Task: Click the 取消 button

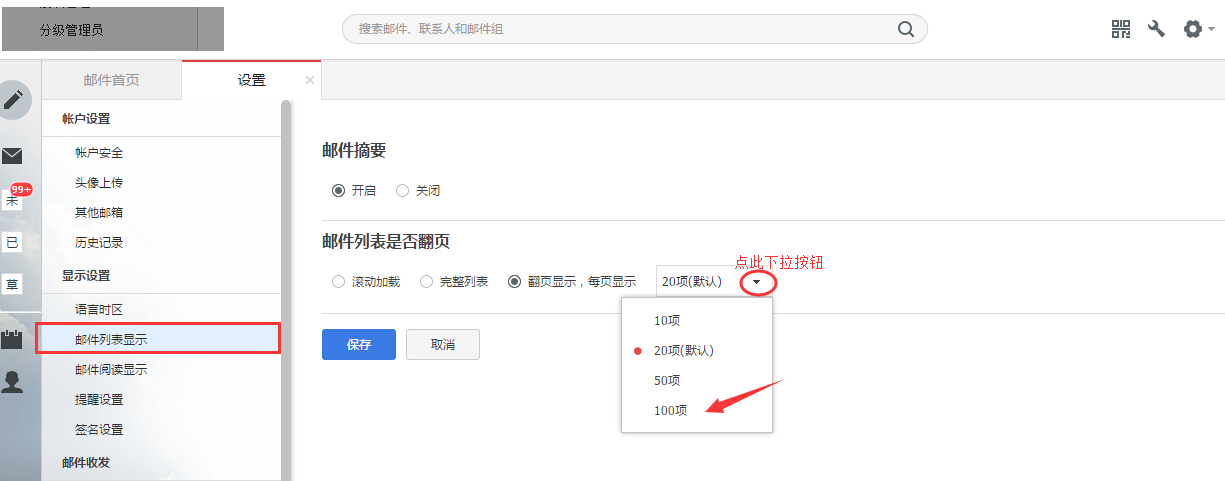Action: point(442,344)
